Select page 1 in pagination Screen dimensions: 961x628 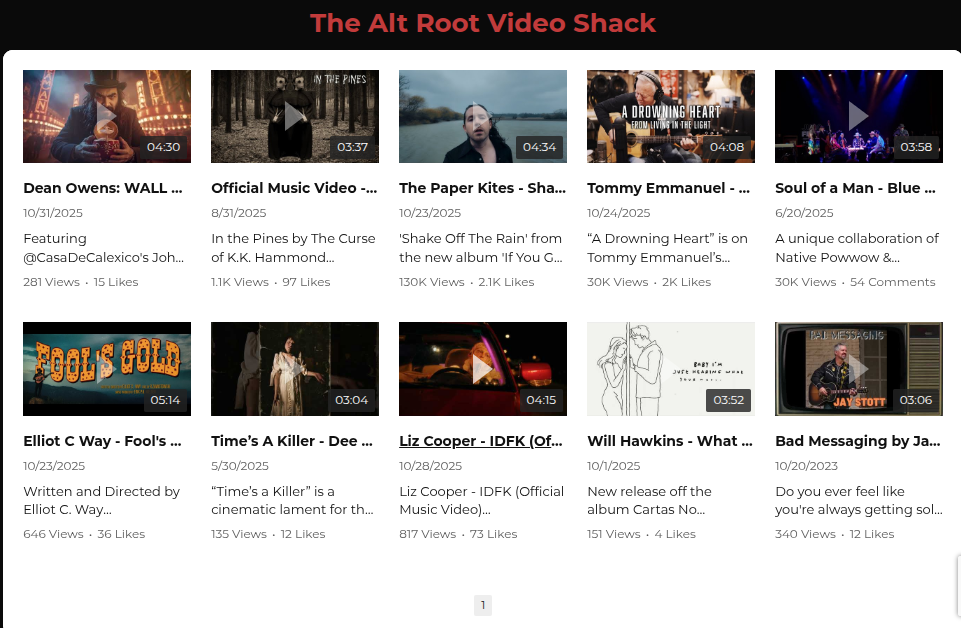pyautogui.click(x=483, y=605)
